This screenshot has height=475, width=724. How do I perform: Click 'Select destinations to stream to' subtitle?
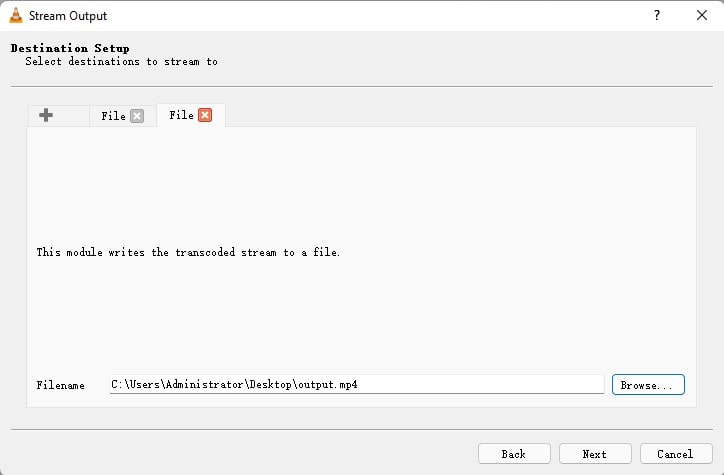pos(121,61)
